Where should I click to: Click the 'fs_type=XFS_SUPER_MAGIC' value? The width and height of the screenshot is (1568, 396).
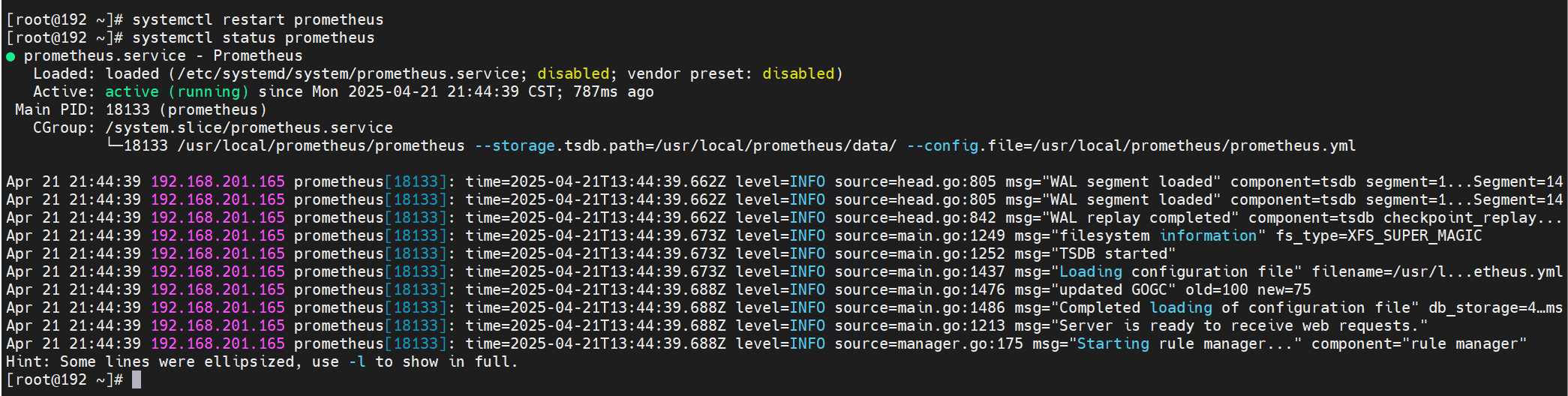1379,235
